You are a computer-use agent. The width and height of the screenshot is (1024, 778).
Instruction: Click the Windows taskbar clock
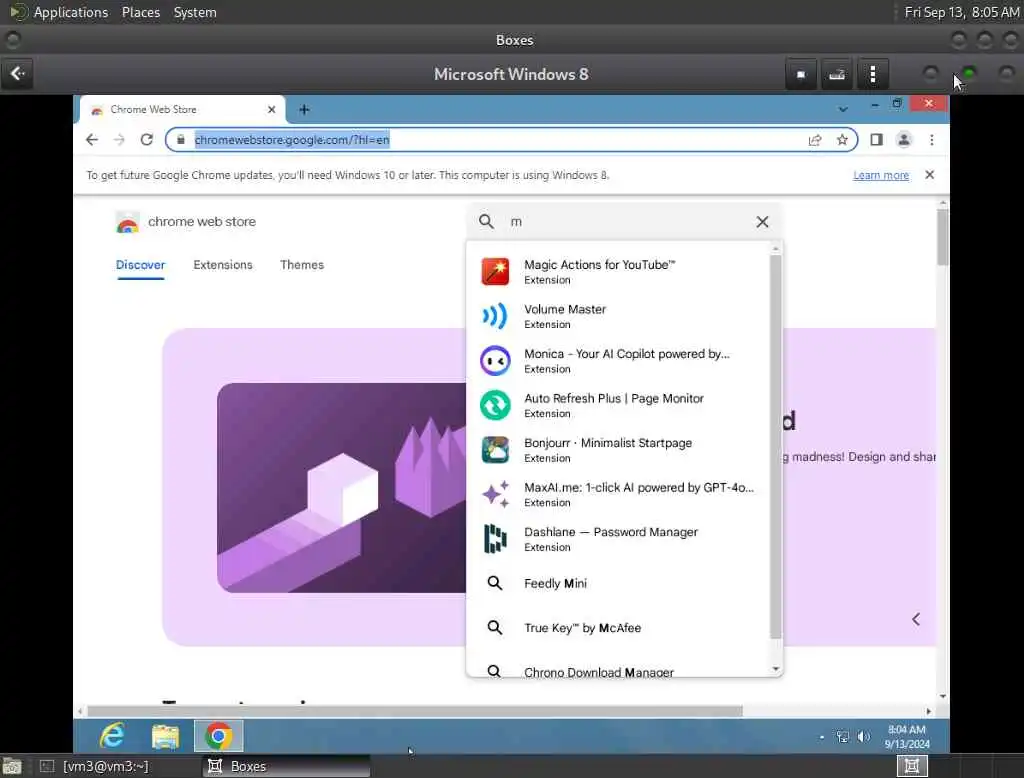point(907,737)
